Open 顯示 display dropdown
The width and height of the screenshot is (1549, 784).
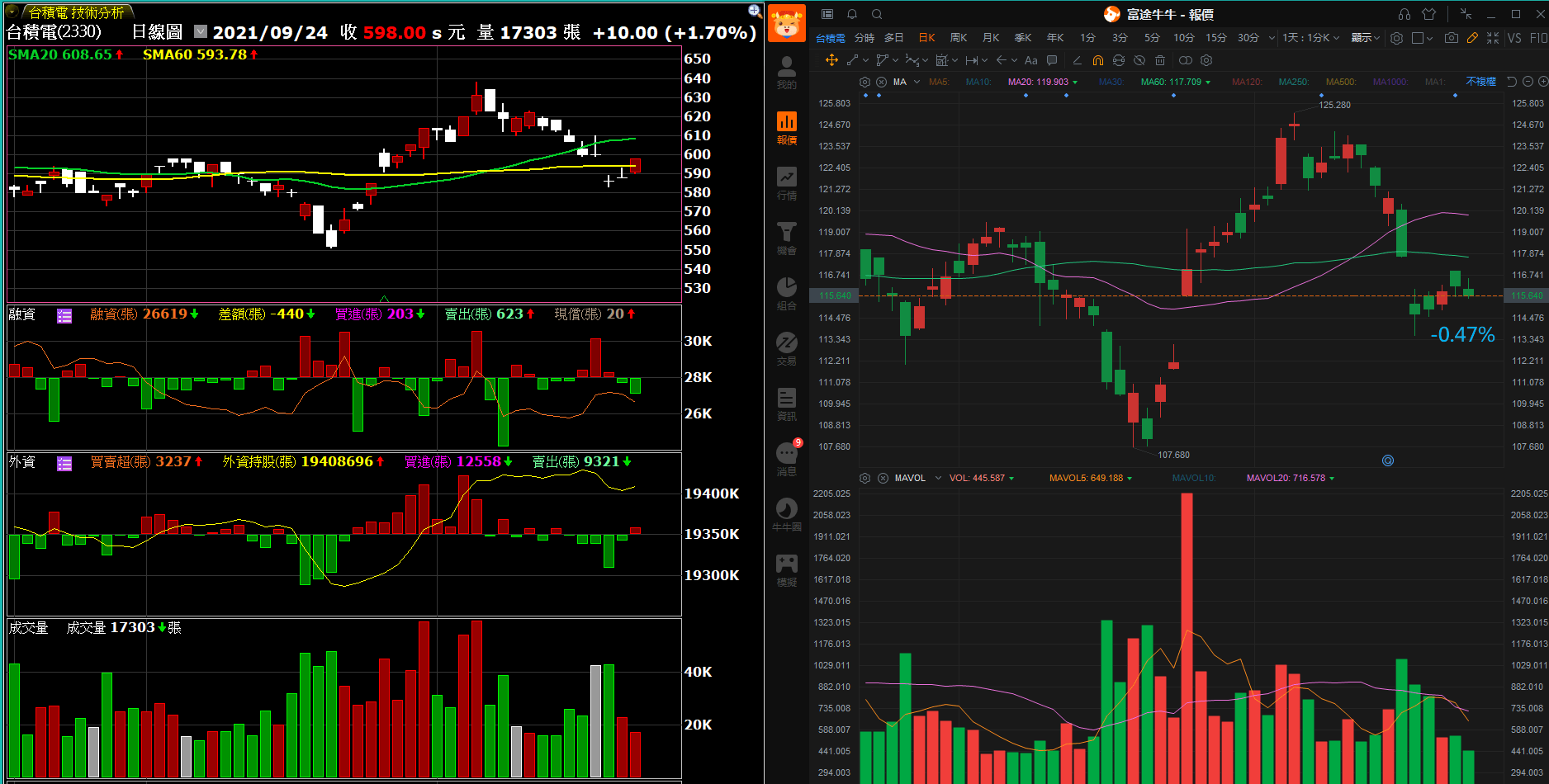point(1366,38)
